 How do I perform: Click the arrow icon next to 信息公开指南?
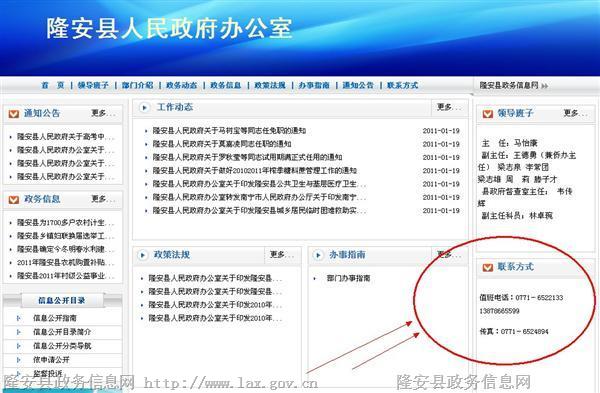19,318
